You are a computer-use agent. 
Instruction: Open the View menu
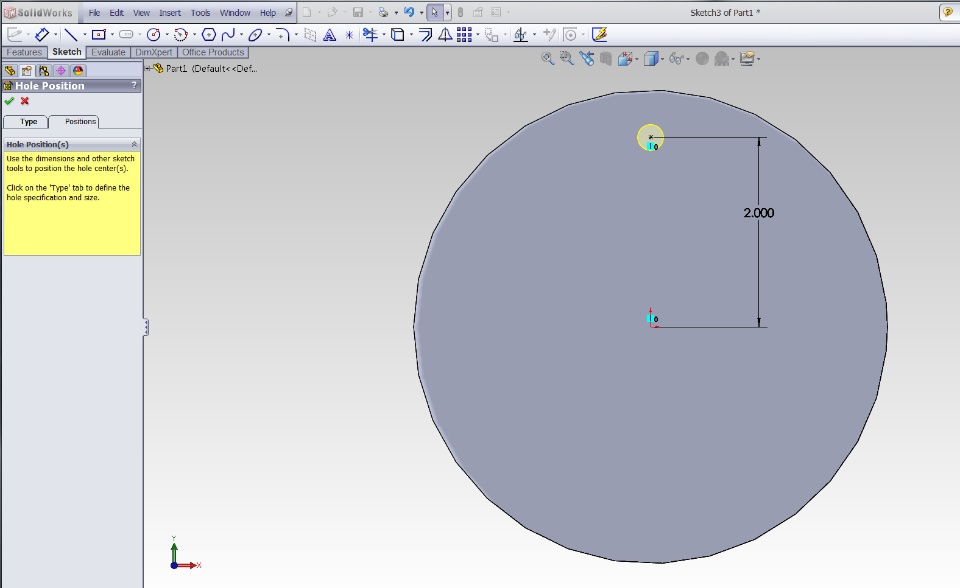pyautogui.click(x=141, y=13)
